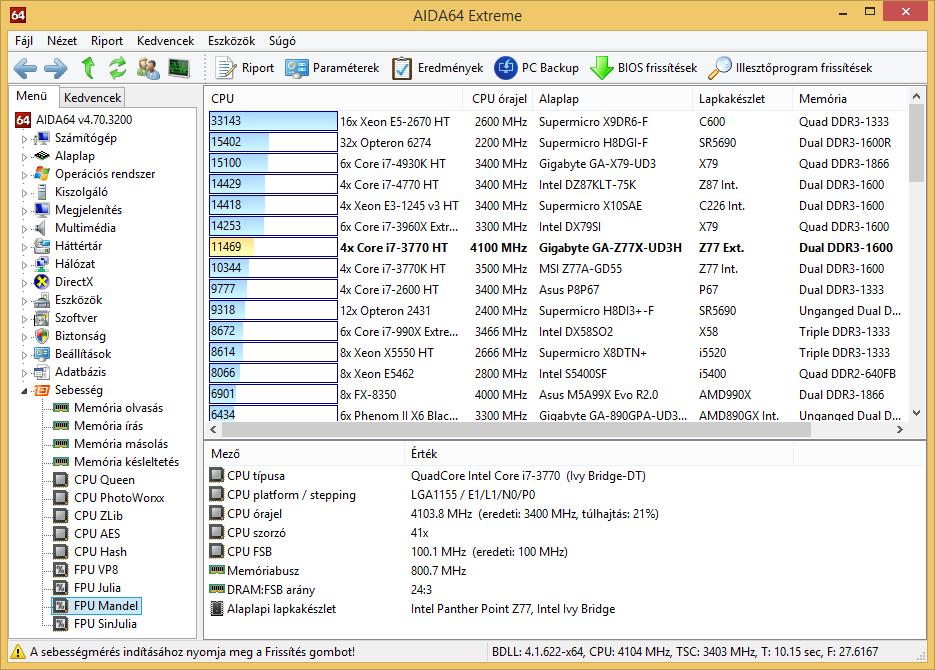This screenshot has width=935, height=670.
Task: Open Paraméterek from the toolbar
Action: pyautogui.click(x=332, y=68)
